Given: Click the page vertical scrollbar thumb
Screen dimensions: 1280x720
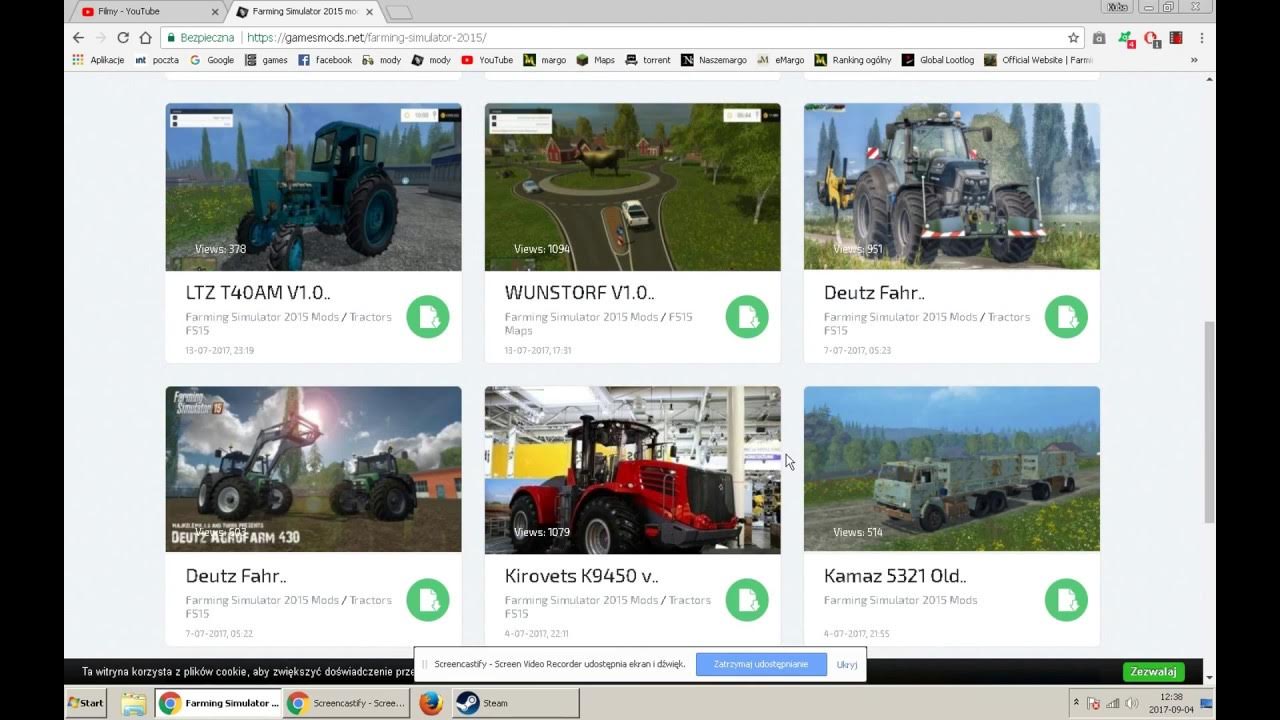Looking at the screenshot, I should click(x=1209, y=421).
